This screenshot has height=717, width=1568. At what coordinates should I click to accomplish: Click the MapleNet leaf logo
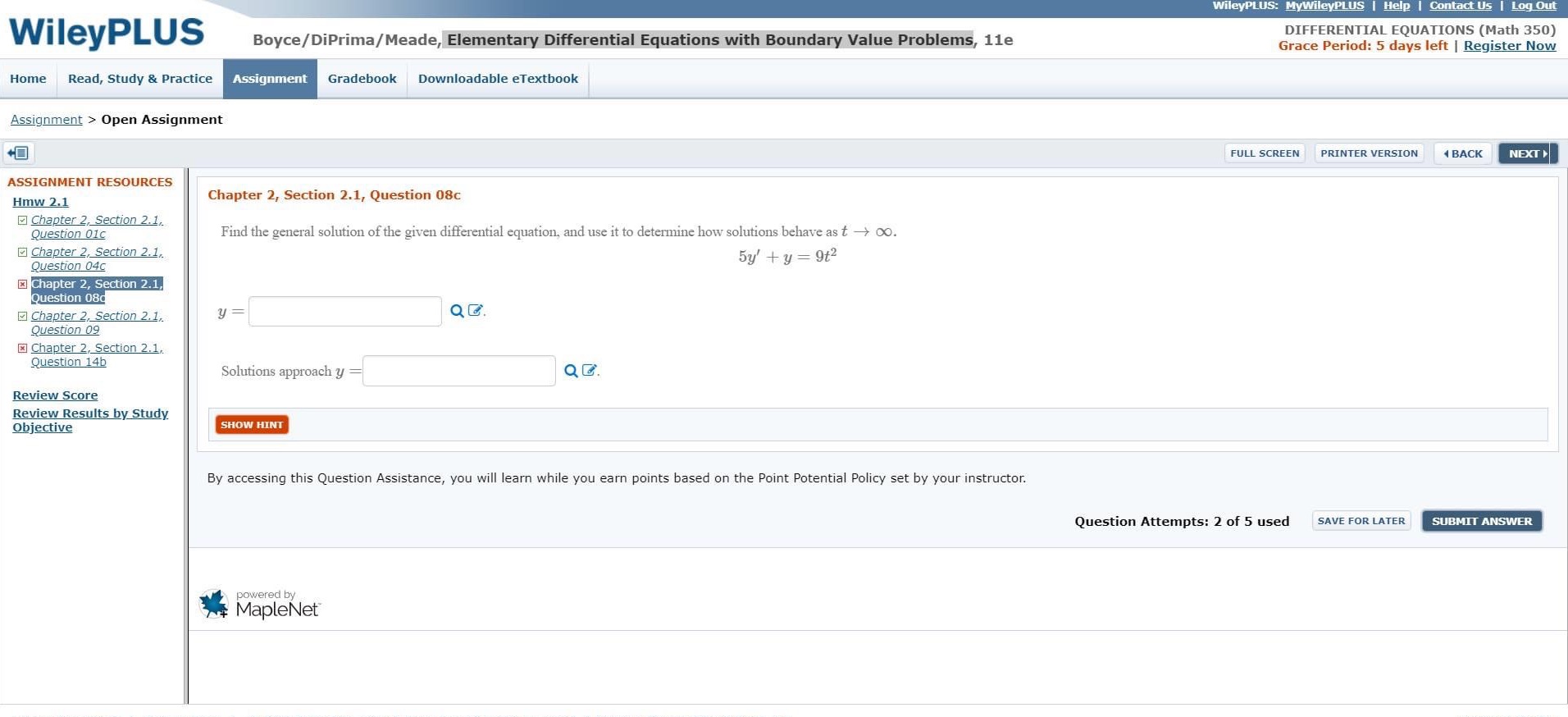[214, 604]
